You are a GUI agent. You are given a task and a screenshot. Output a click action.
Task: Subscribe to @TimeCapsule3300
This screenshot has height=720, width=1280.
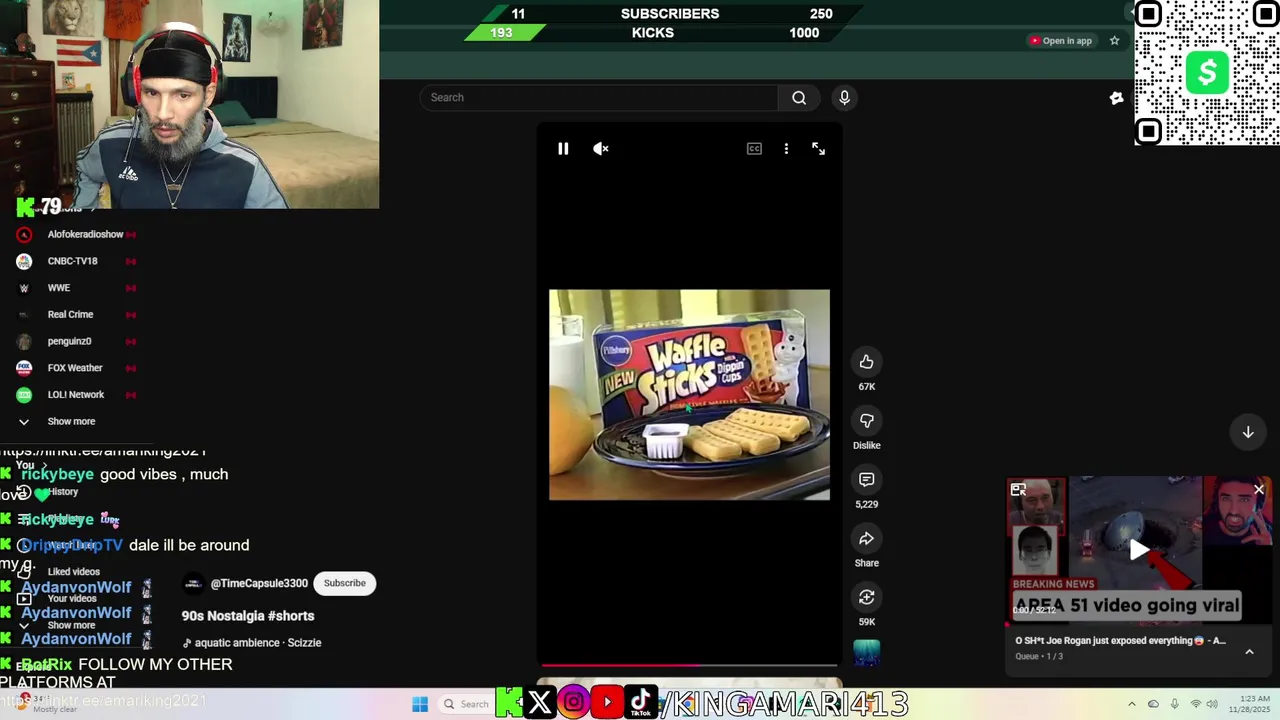(345, 583)
